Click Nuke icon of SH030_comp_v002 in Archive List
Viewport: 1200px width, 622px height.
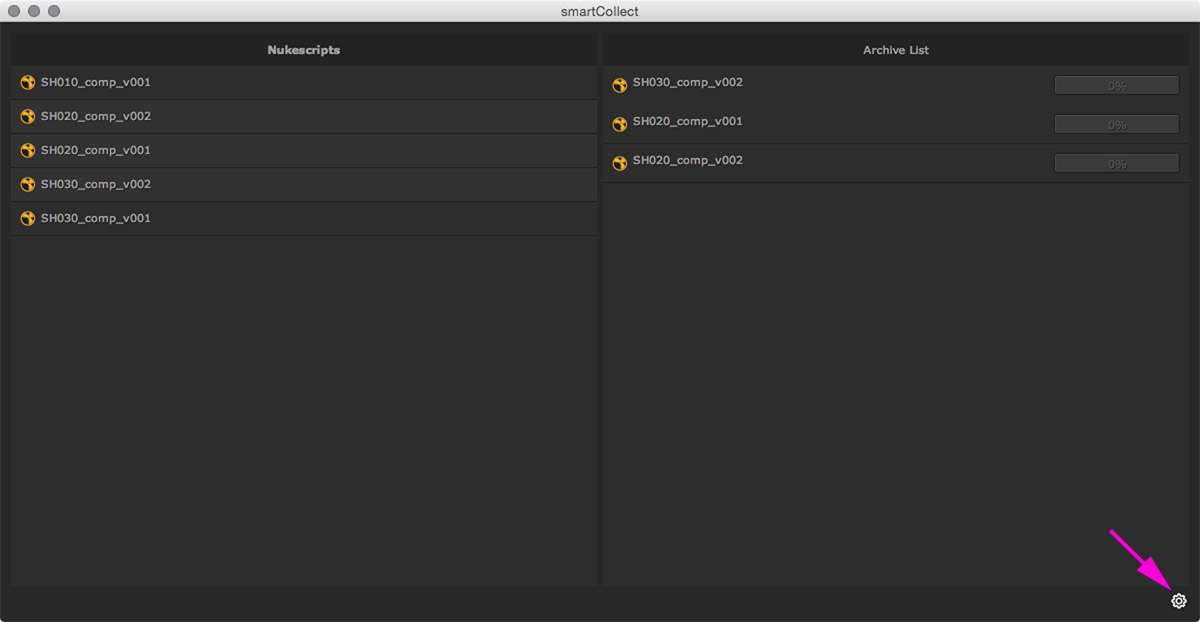tap(620, 85)
